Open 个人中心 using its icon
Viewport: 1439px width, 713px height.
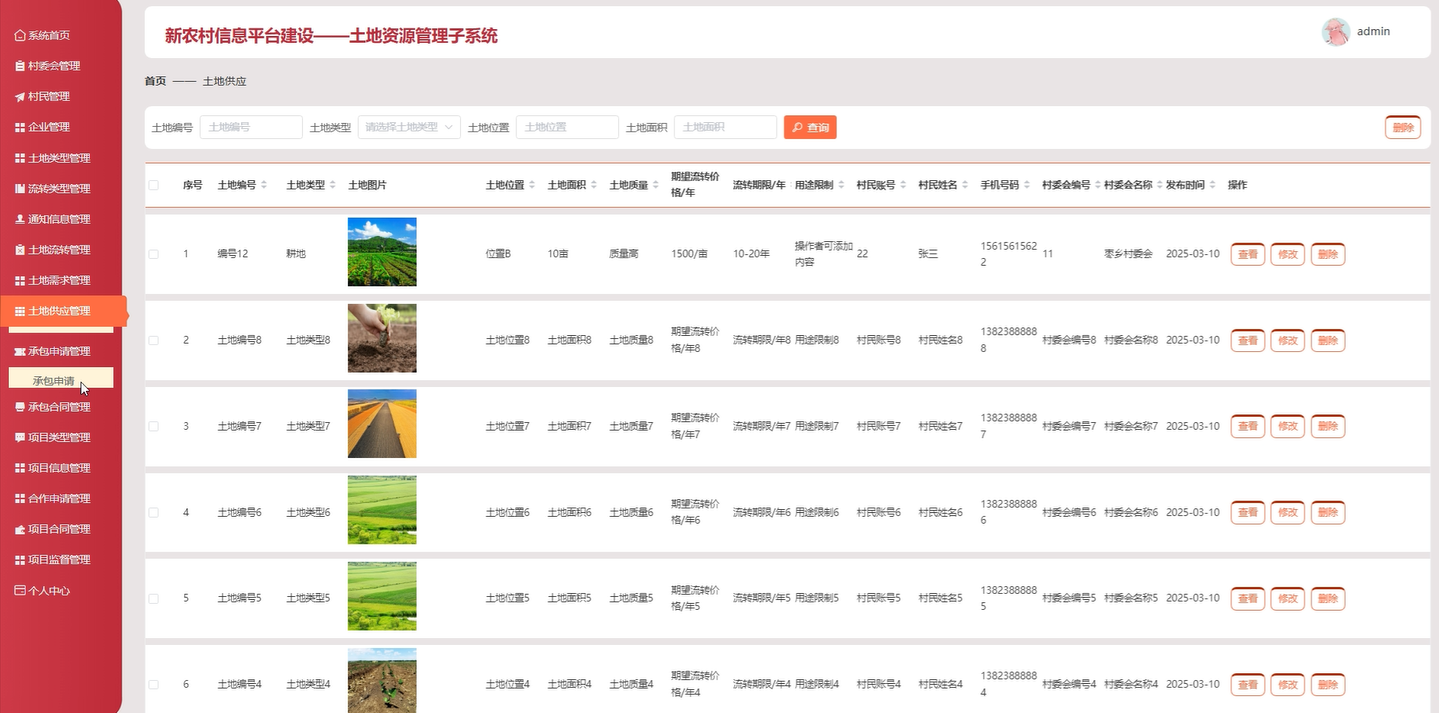coord(17,590)
